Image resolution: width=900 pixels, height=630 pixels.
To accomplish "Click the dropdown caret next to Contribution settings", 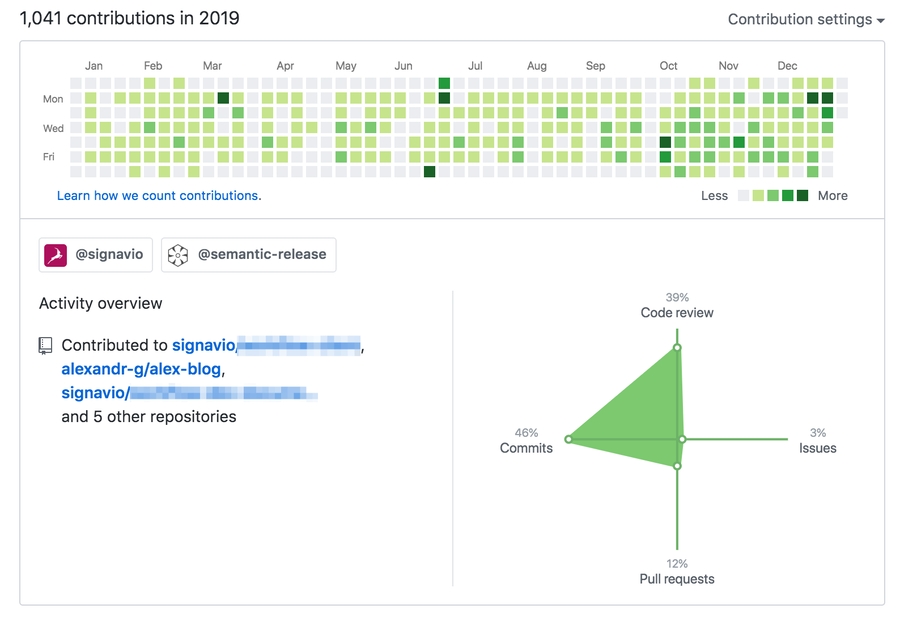I will point(880,20).
